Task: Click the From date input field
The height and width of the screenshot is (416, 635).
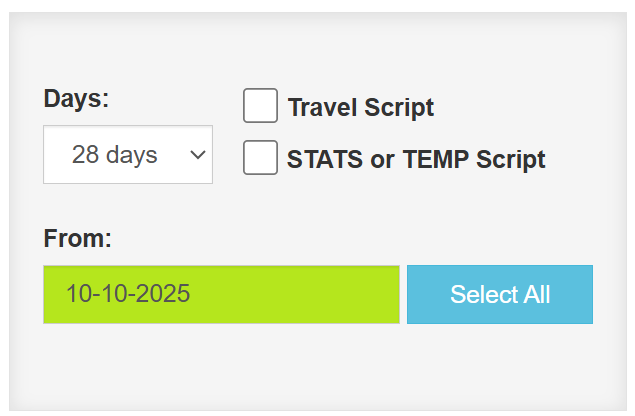Action: 221,295
